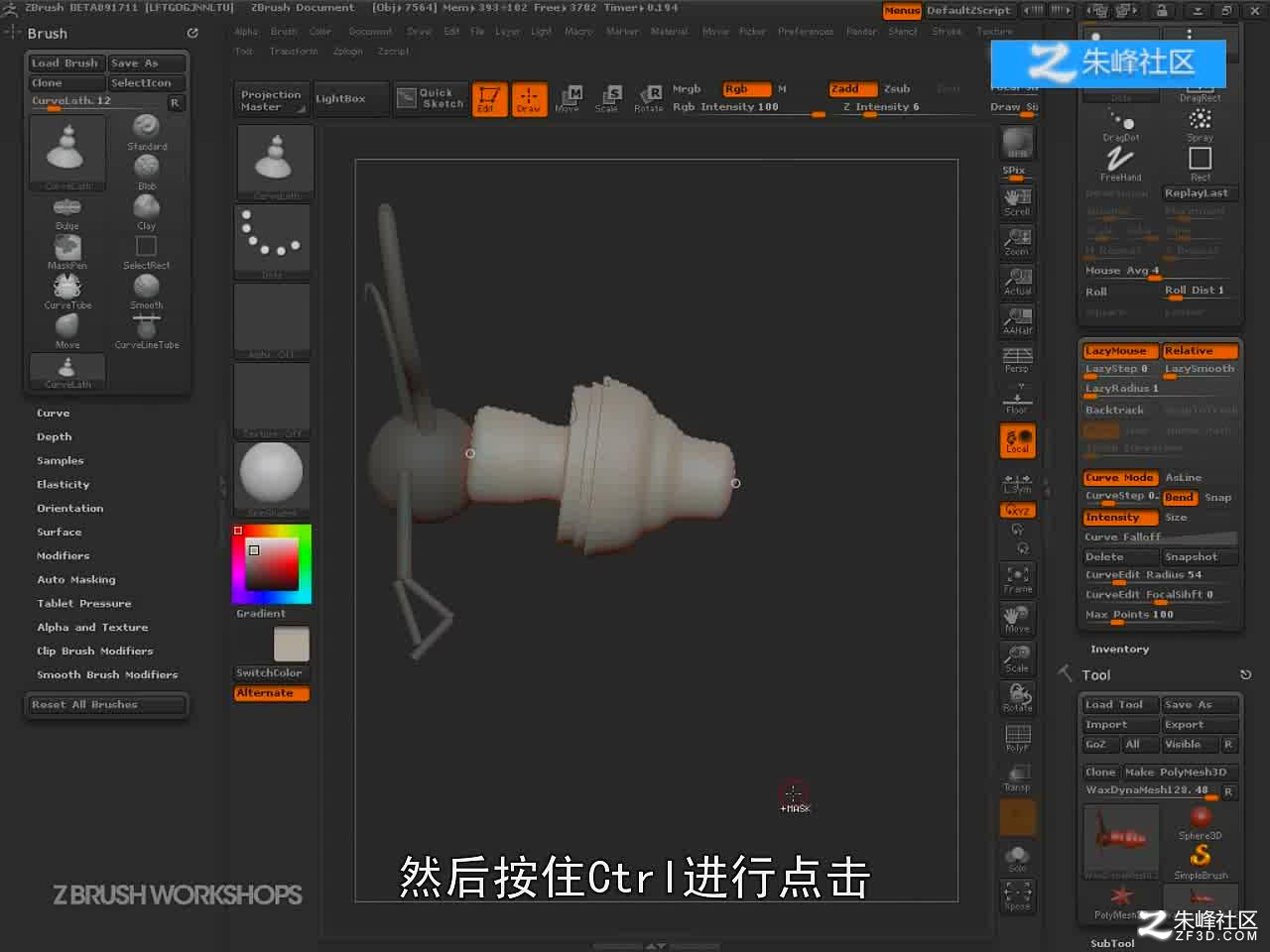Pick a color in the color picker square
This screenshot has width=1270, height=952.
[271, 563]
